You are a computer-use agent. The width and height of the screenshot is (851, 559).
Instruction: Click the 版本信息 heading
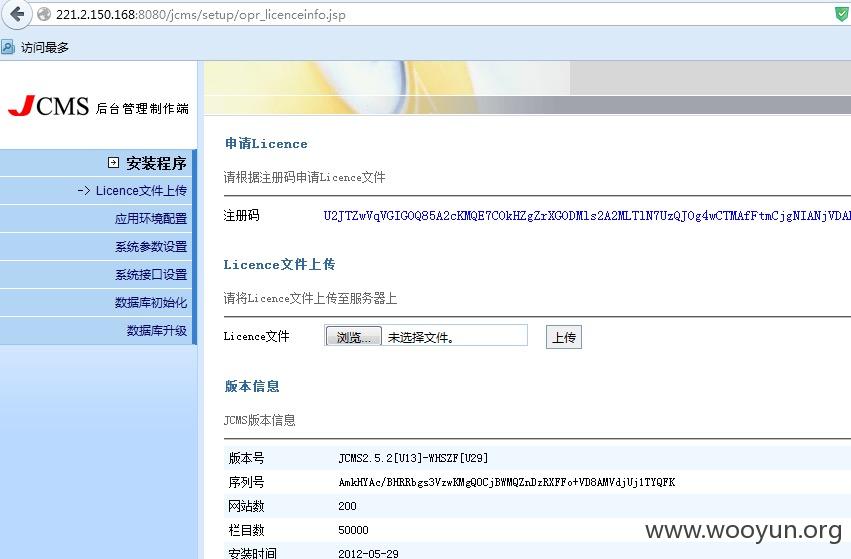(252, 386)
